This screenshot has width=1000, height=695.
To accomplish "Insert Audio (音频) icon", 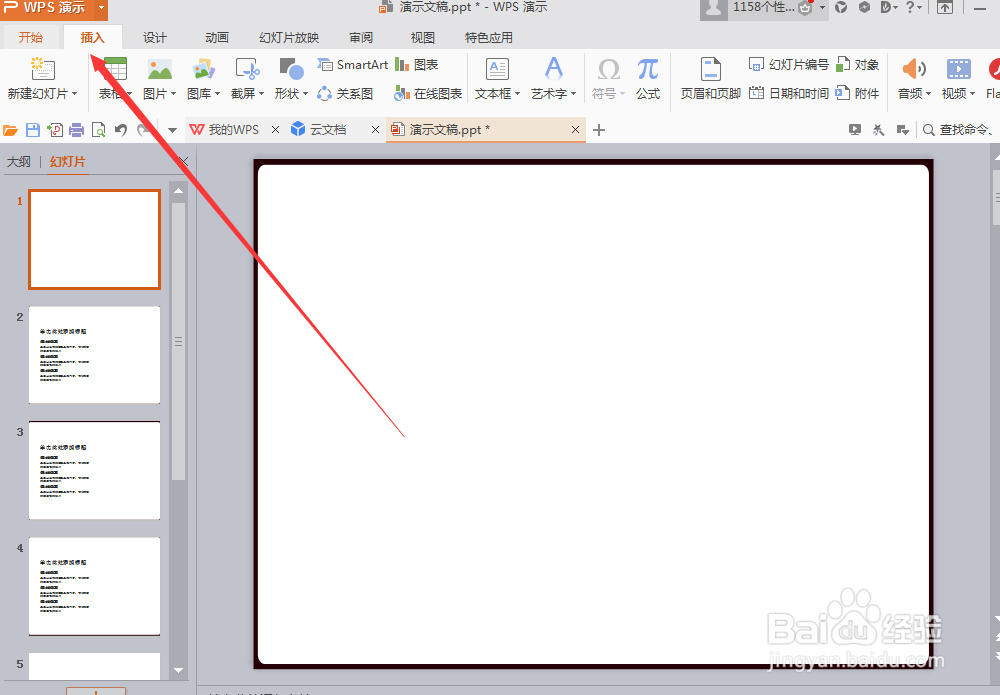I will coord(914,69).
